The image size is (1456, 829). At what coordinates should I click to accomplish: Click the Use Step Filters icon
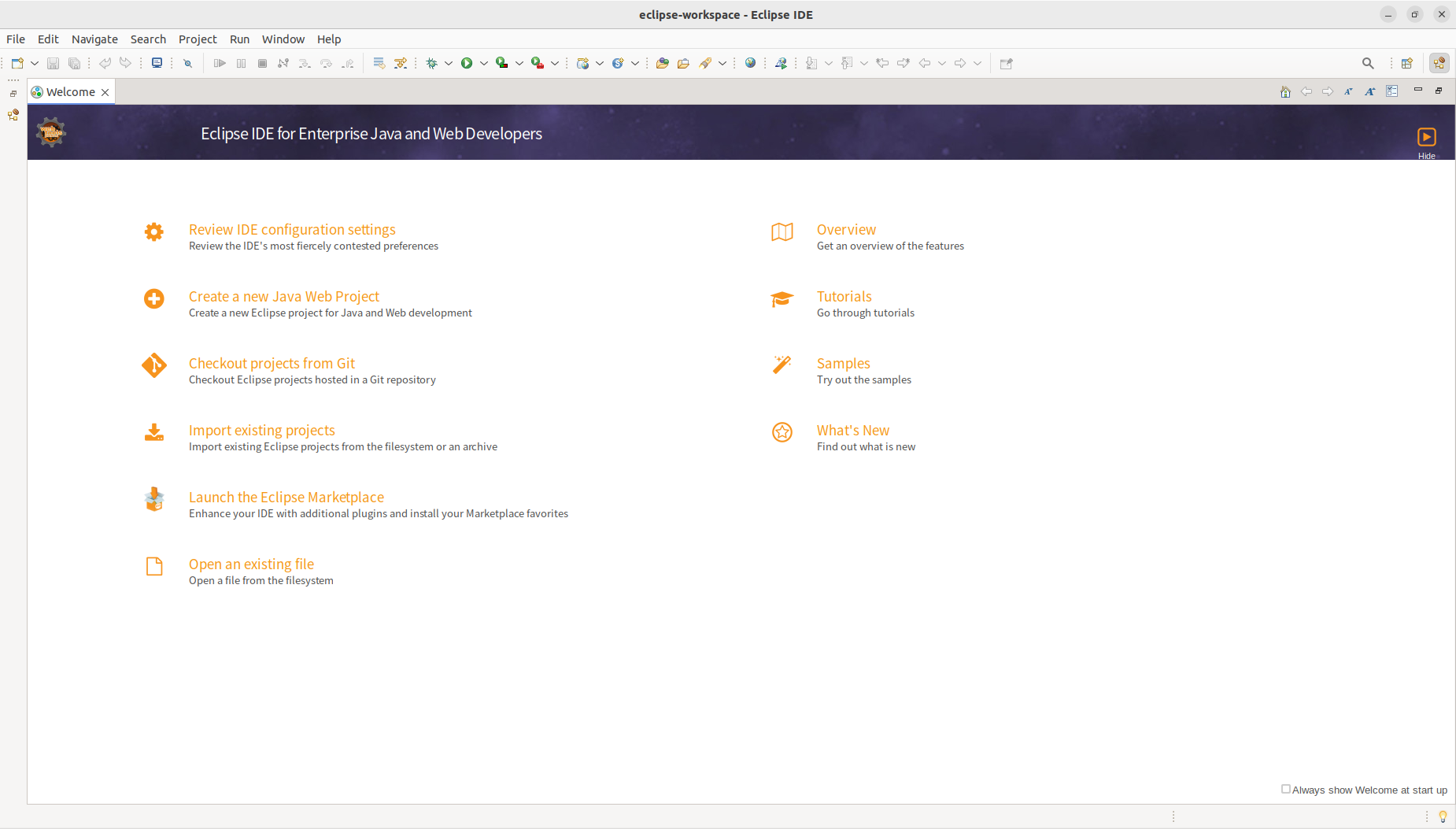(401, 63)
